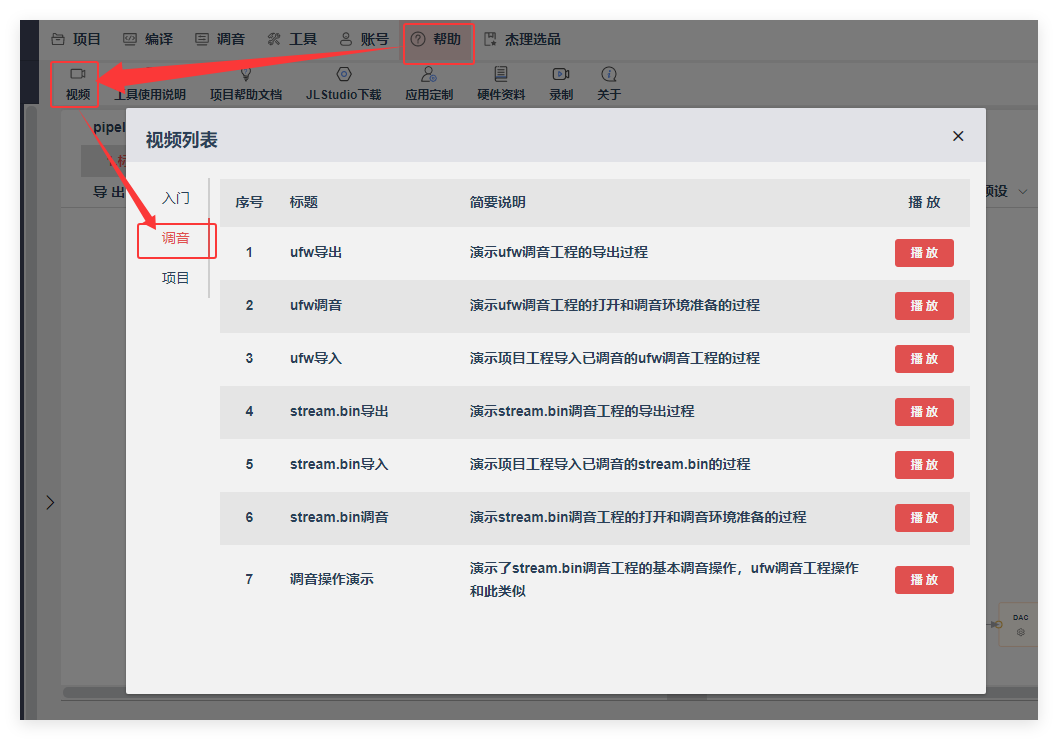Select the 调音 video category tab
1058x740 pixels.
point(175,238)
